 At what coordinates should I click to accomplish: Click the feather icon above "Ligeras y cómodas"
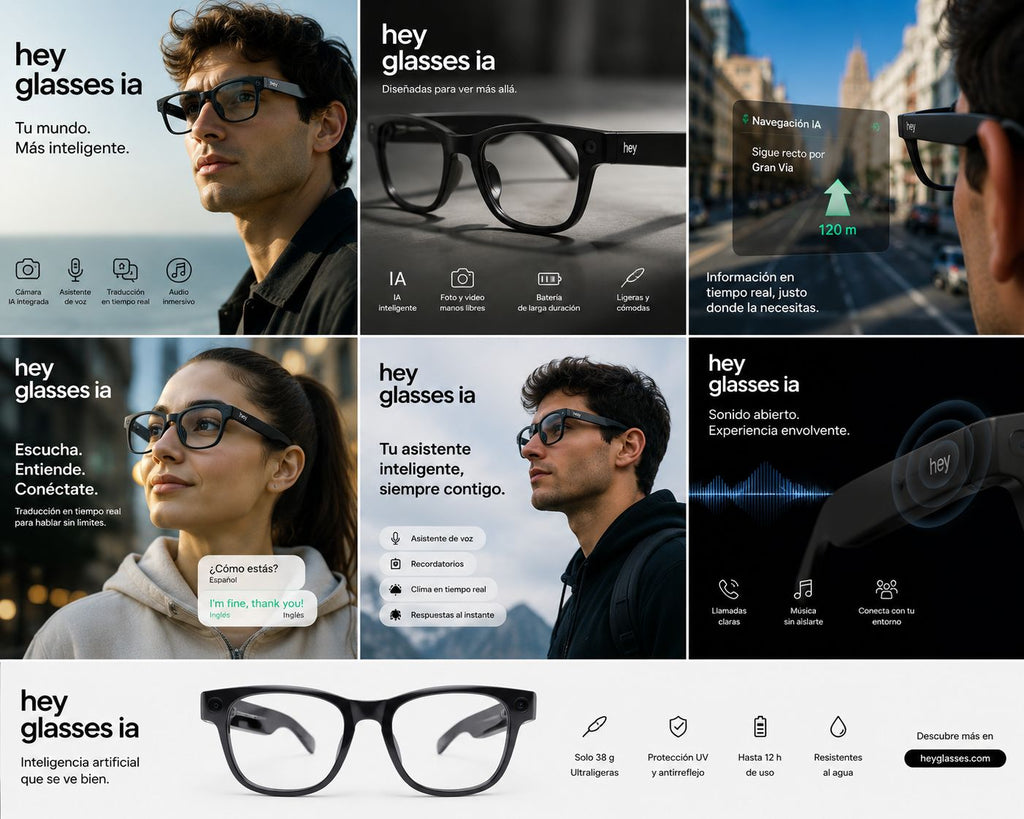(x=632, y=278)
